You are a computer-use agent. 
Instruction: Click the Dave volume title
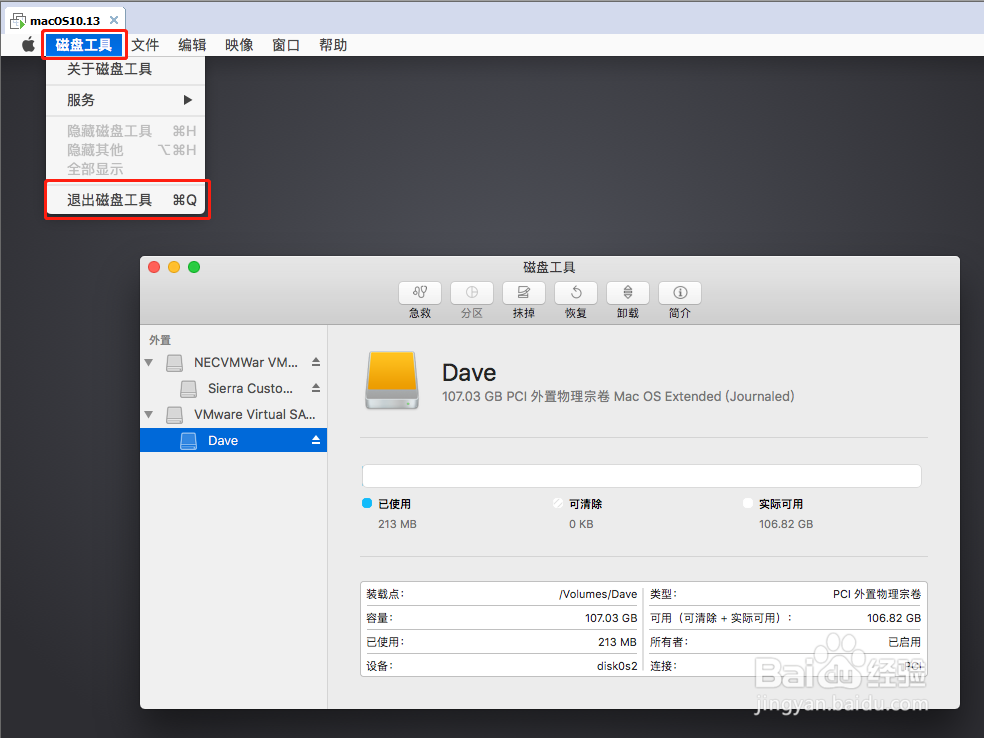click(469, 373)
